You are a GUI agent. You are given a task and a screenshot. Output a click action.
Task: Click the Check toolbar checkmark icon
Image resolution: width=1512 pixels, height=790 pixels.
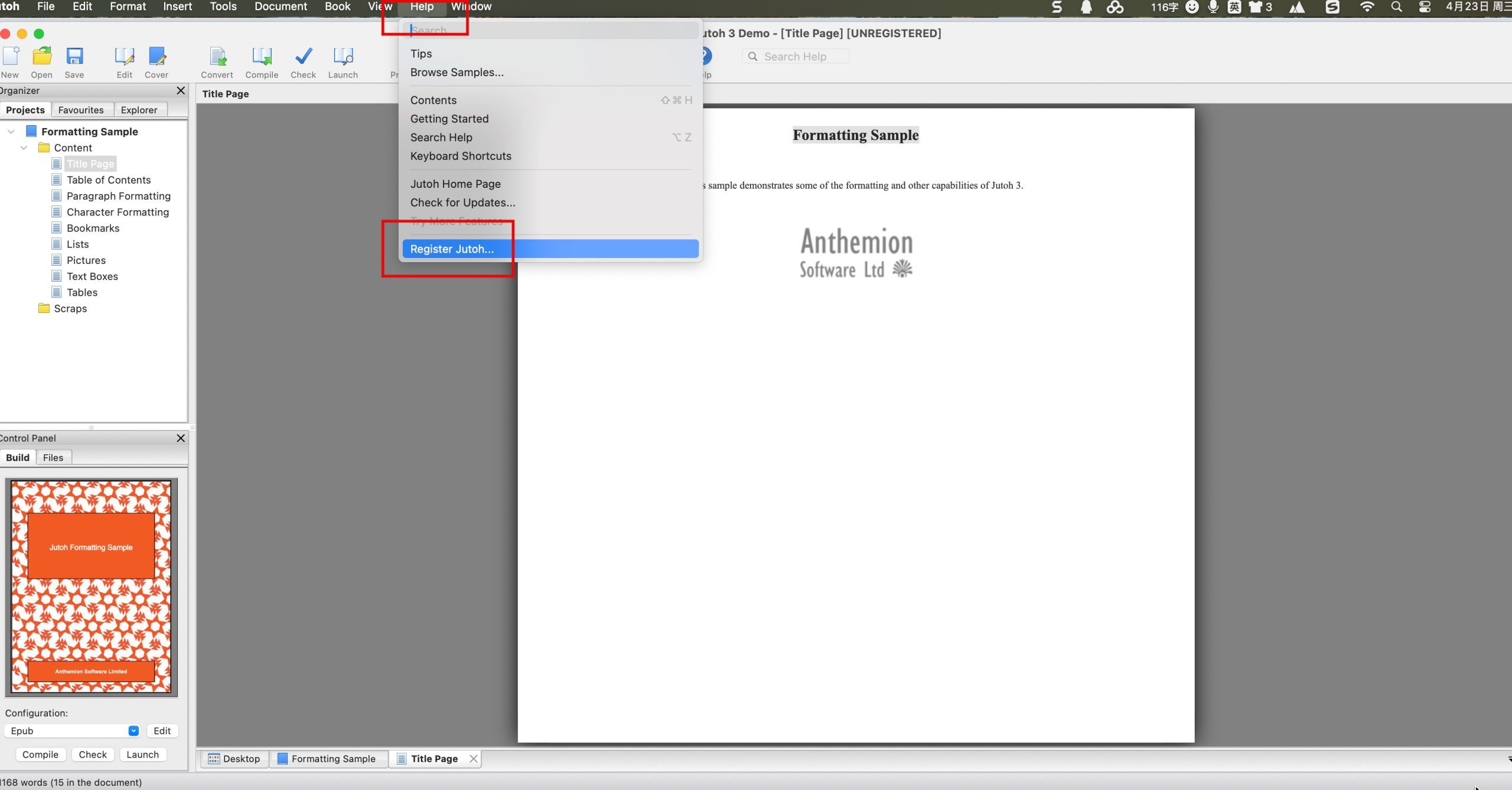pos(303,57)
